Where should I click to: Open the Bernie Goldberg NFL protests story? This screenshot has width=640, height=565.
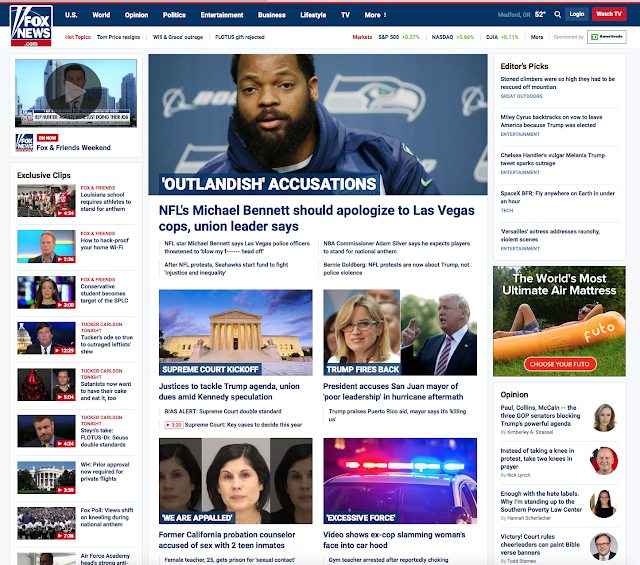[396, 269]
